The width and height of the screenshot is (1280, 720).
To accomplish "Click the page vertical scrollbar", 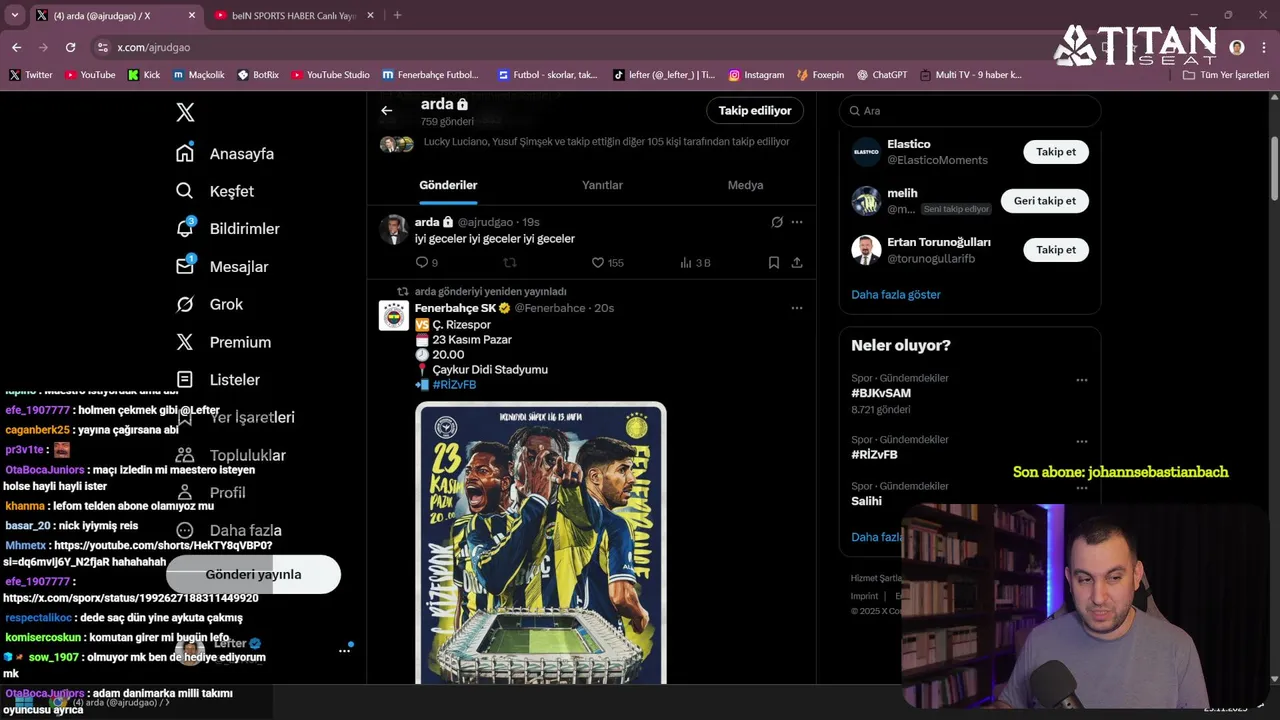I will (1275, 166).
